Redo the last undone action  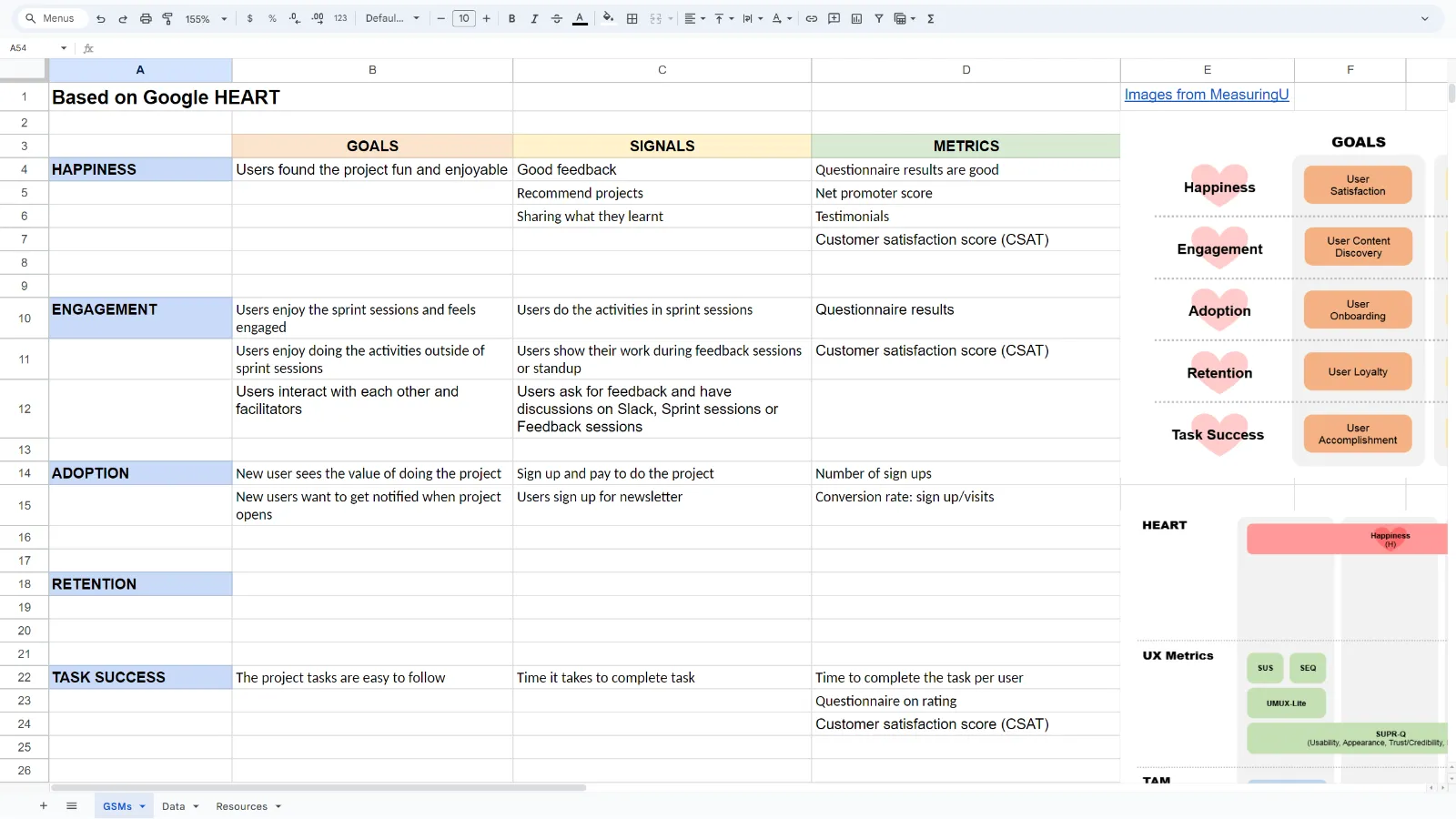point(123,18)
